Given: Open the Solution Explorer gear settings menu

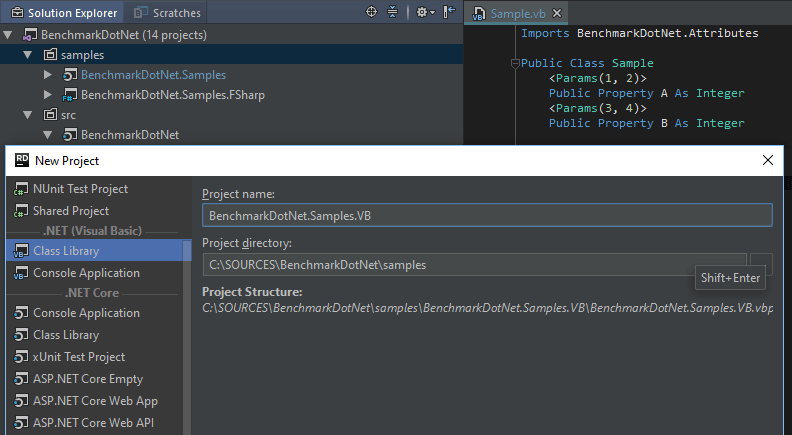Looking at the screenshot, I should (425, 12).
